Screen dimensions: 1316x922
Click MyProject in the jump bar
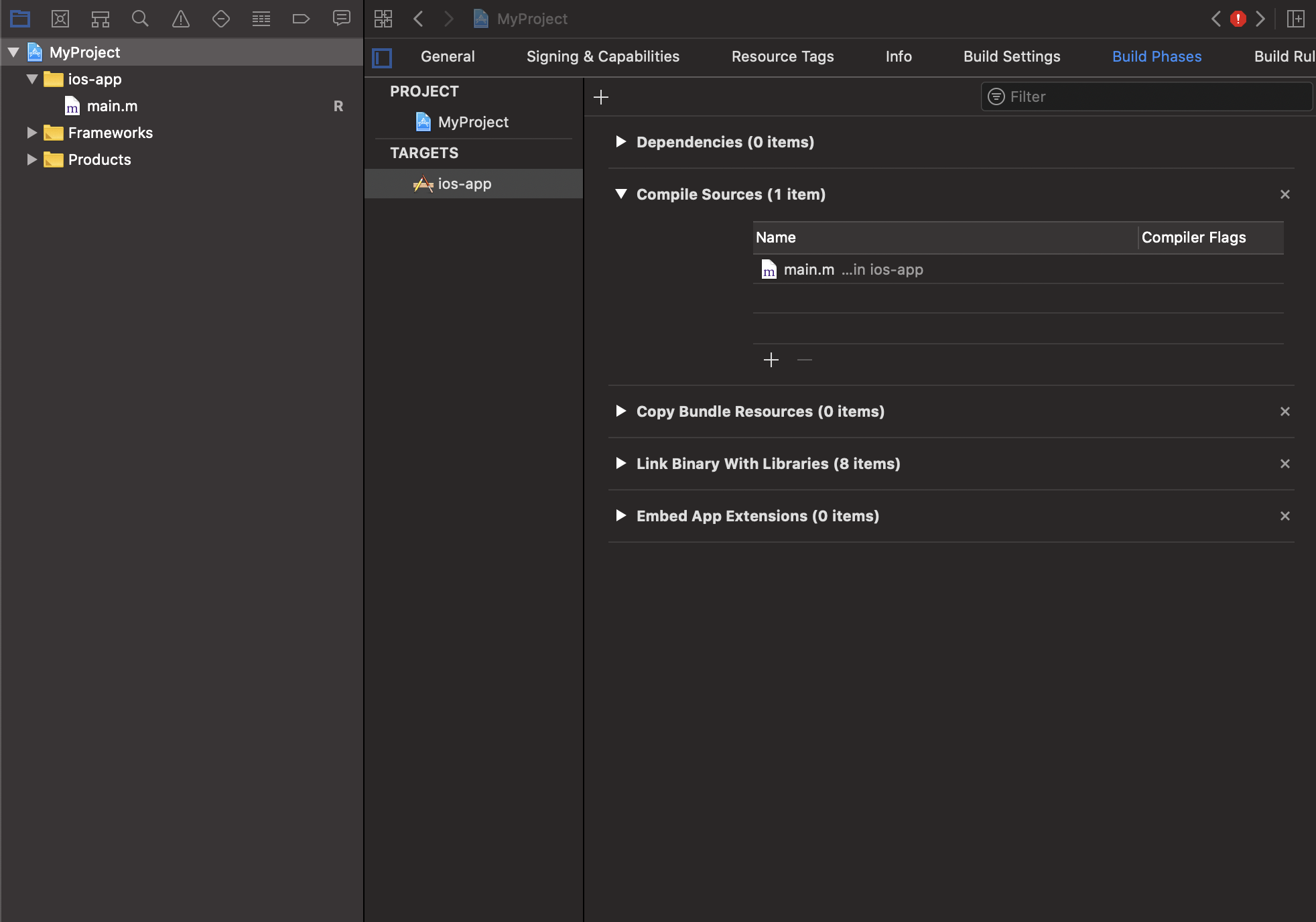[x=521, y=19]
